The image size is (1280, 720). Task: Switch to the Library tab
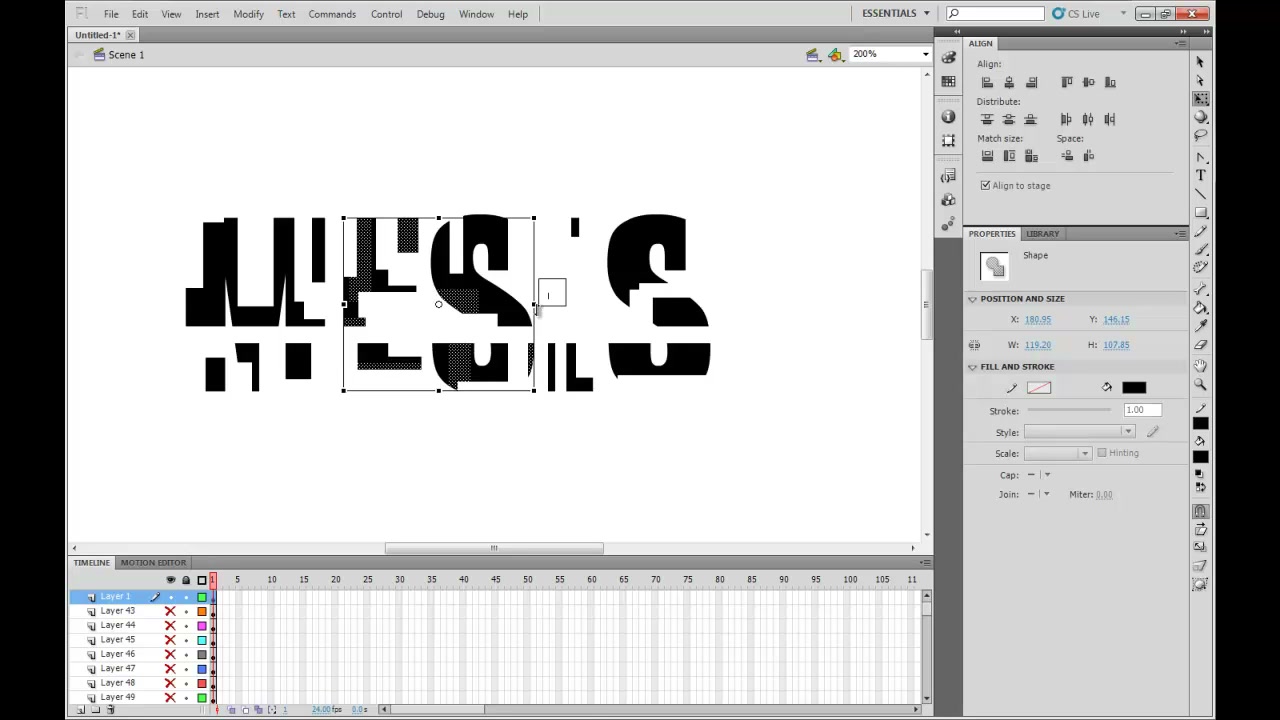click(x=1042, y=234)
